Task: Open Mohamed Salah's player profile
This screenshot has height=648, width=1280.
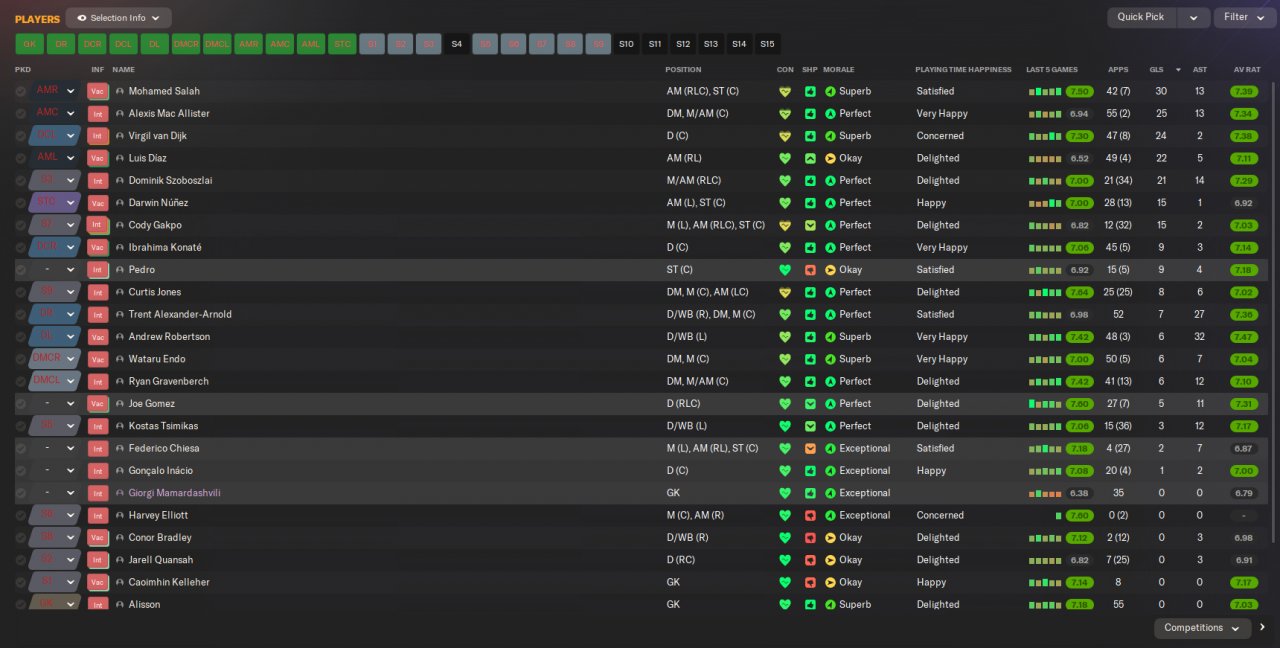Action: coord(164,91)
